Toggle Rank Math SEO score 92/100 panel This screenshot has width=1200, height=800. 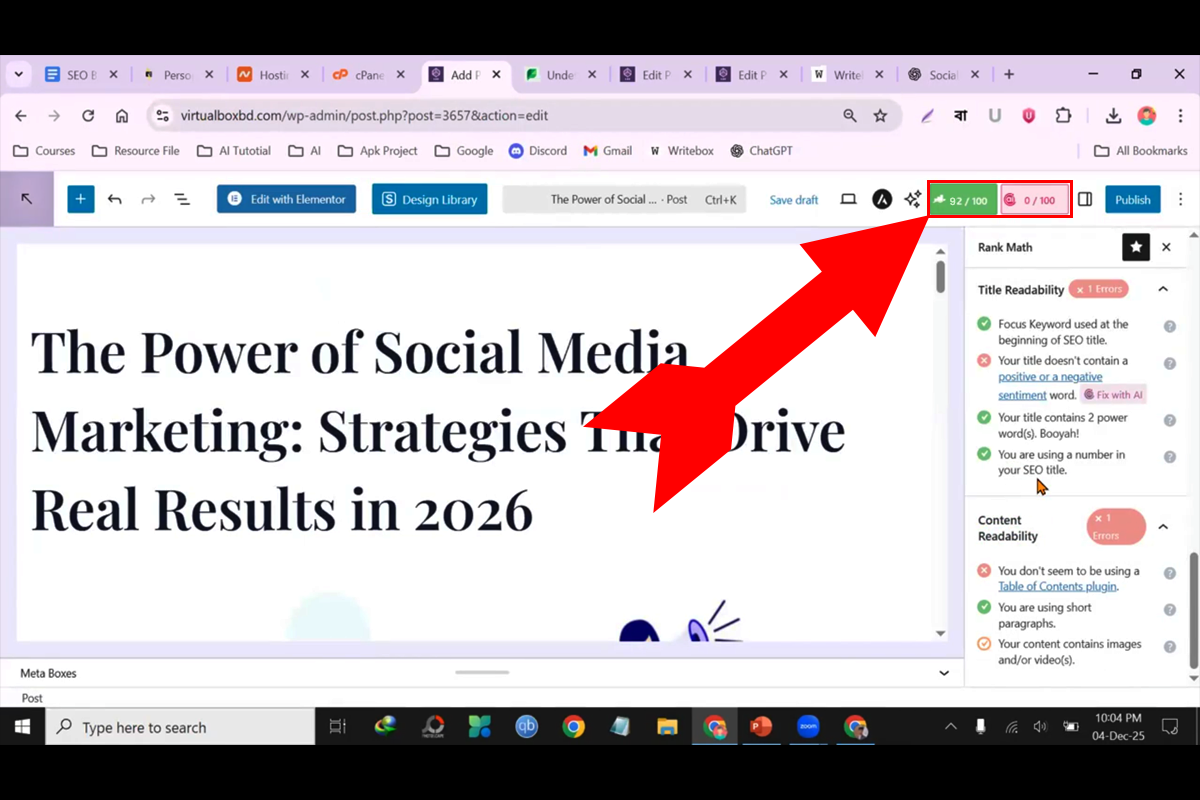962,200
